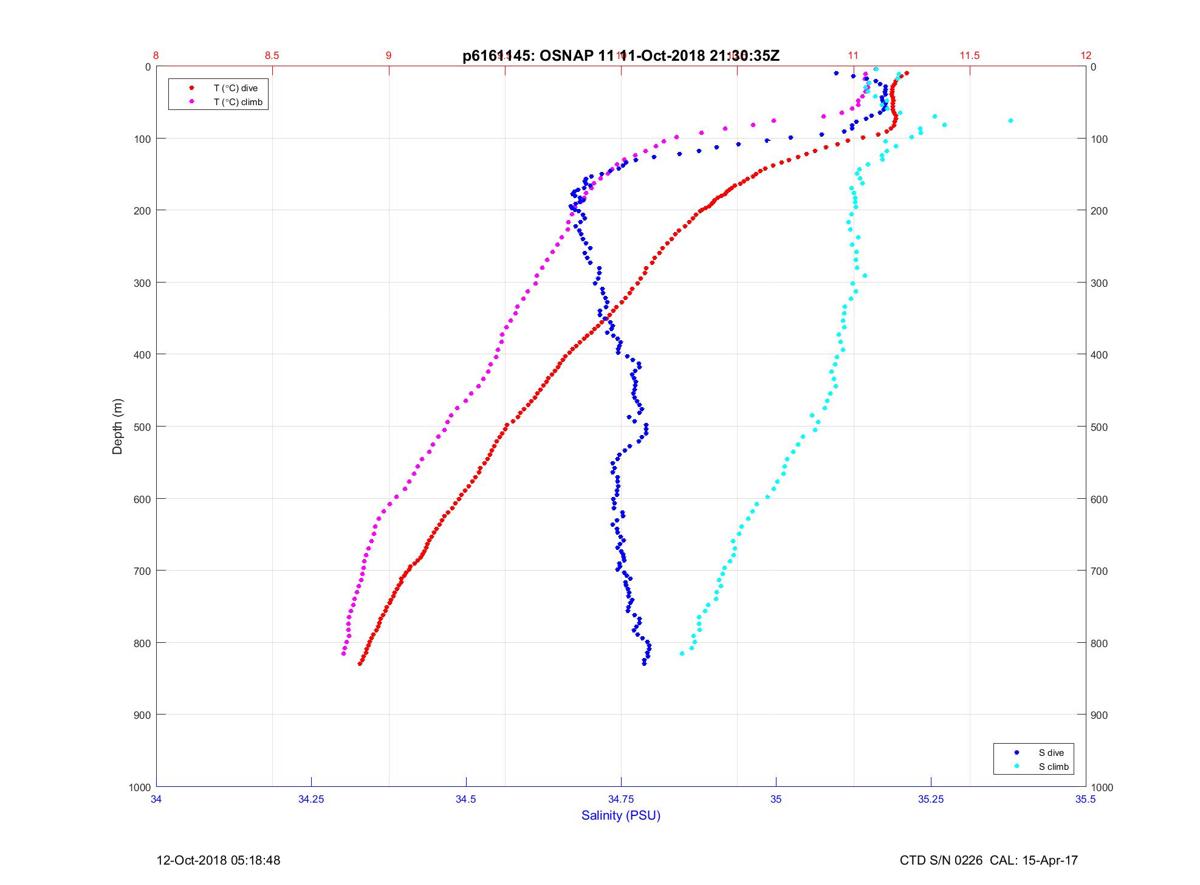The image size is (1200, 885).
Task: Click '900' on the left depth axis
Action: (141, 715)
